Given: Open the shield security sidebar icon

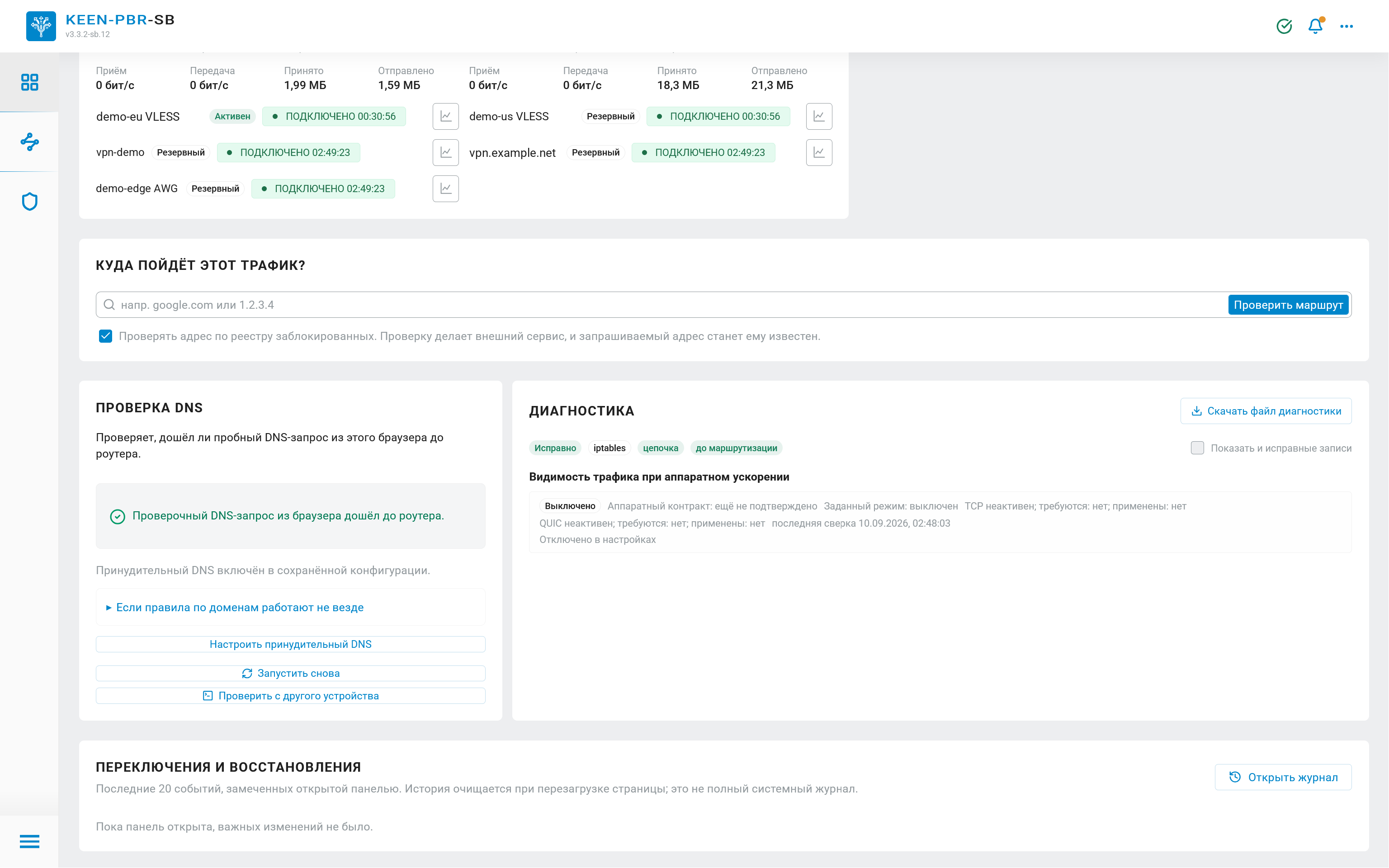Looking at the screenshot, I should click(29, 202).
